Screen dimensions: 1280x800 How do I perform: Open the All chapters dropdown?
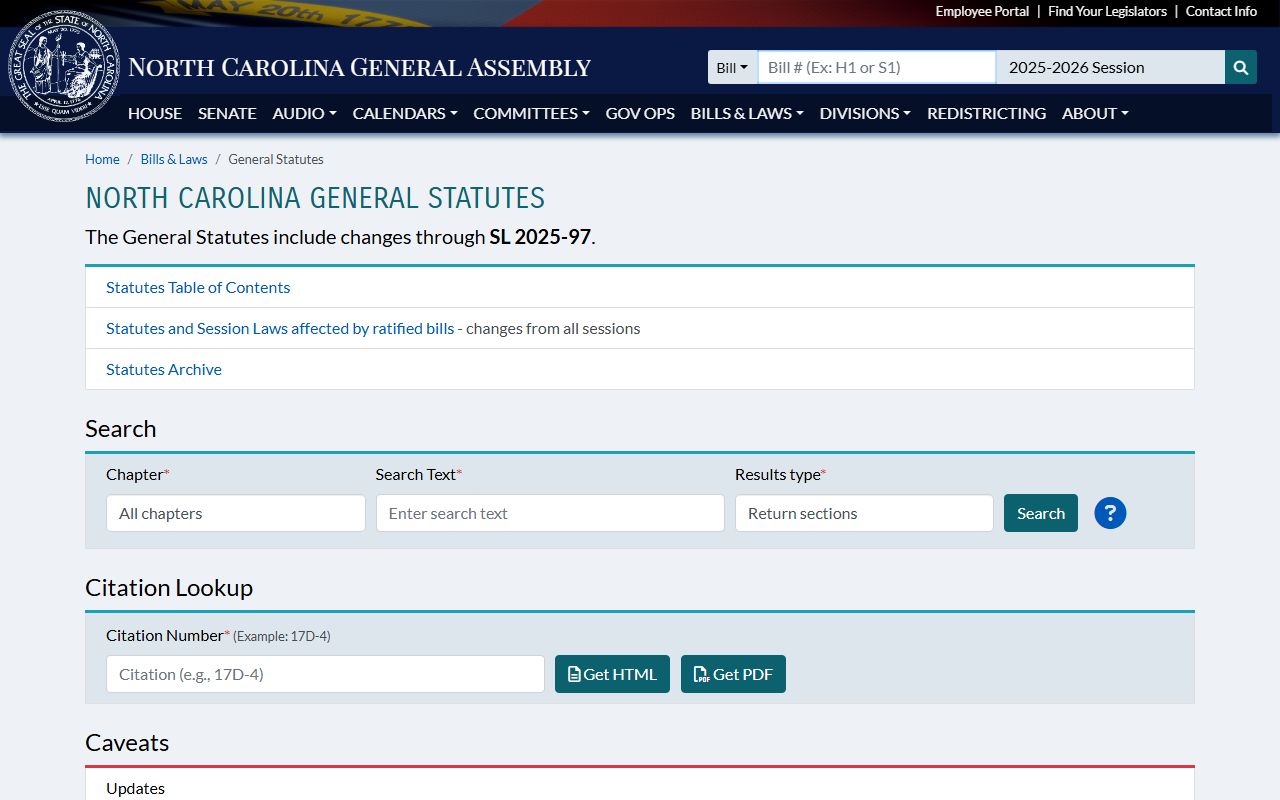[x=236, y=513]
